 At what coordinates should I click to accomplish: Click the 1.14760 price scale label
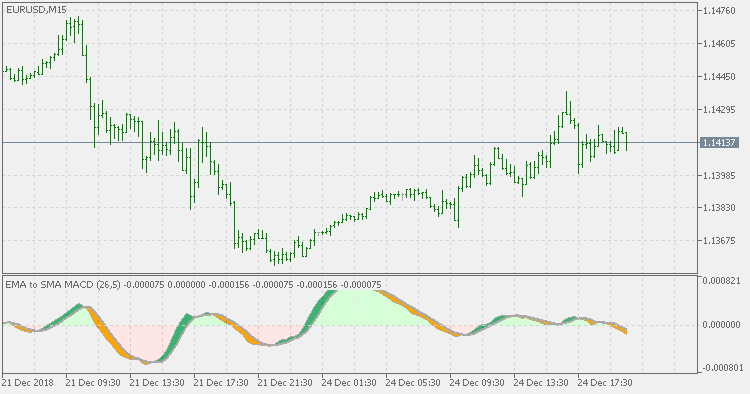[719, 11]
